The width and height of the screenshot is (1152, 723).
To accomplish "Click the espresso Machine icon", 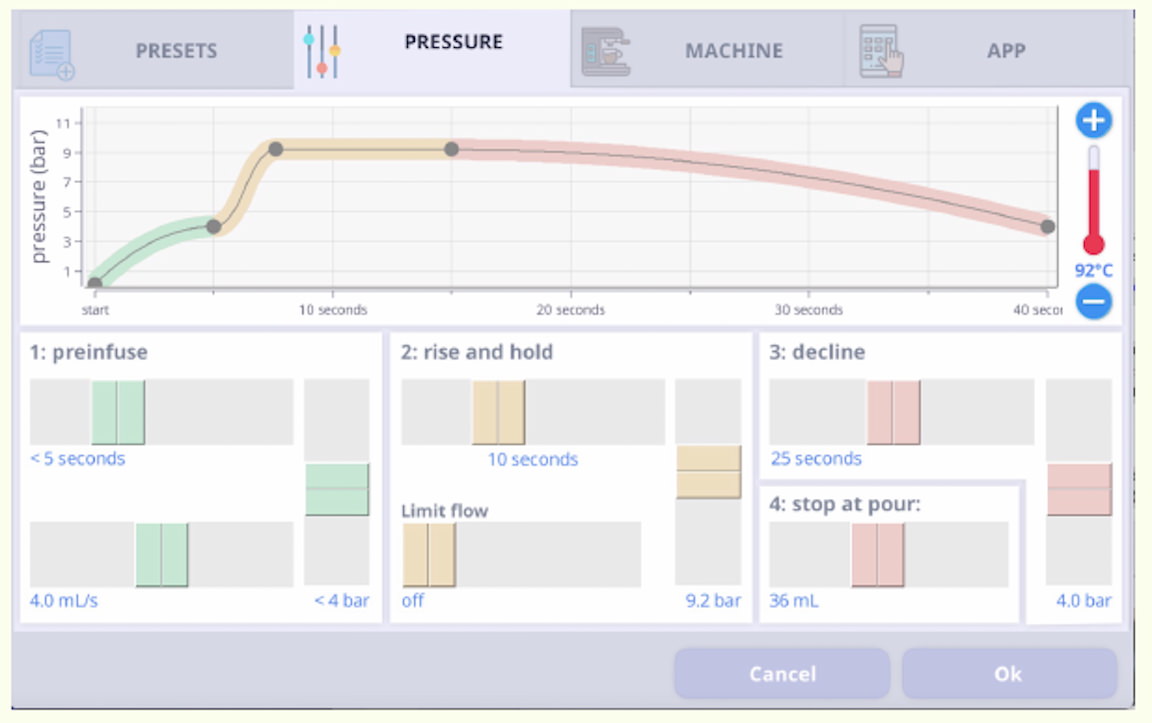I will coord(606,52).
